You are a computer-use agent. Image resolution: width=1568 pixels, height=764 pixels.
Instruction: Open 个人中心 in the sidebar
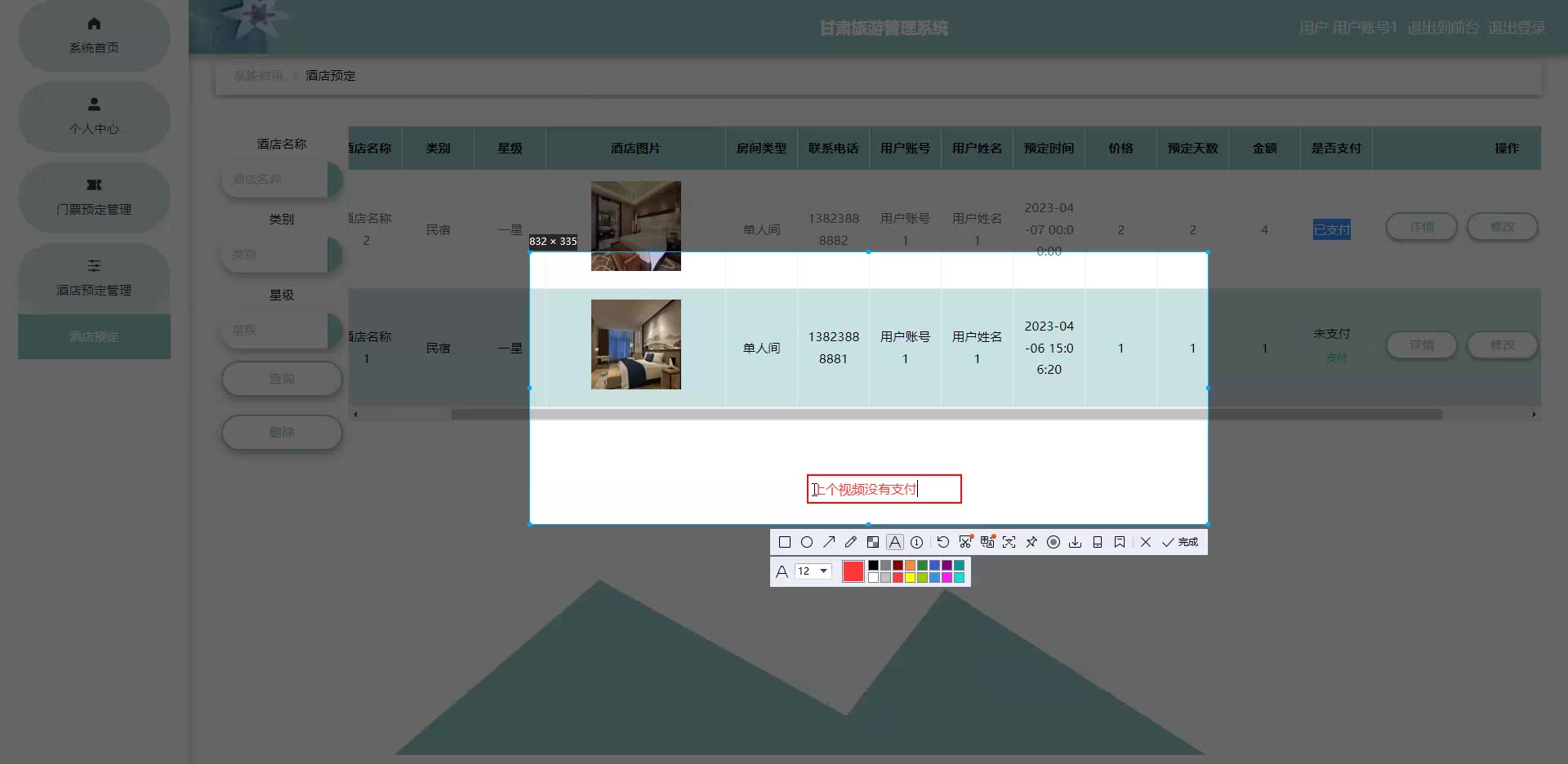pyautogui.click(x=94, y=117)
